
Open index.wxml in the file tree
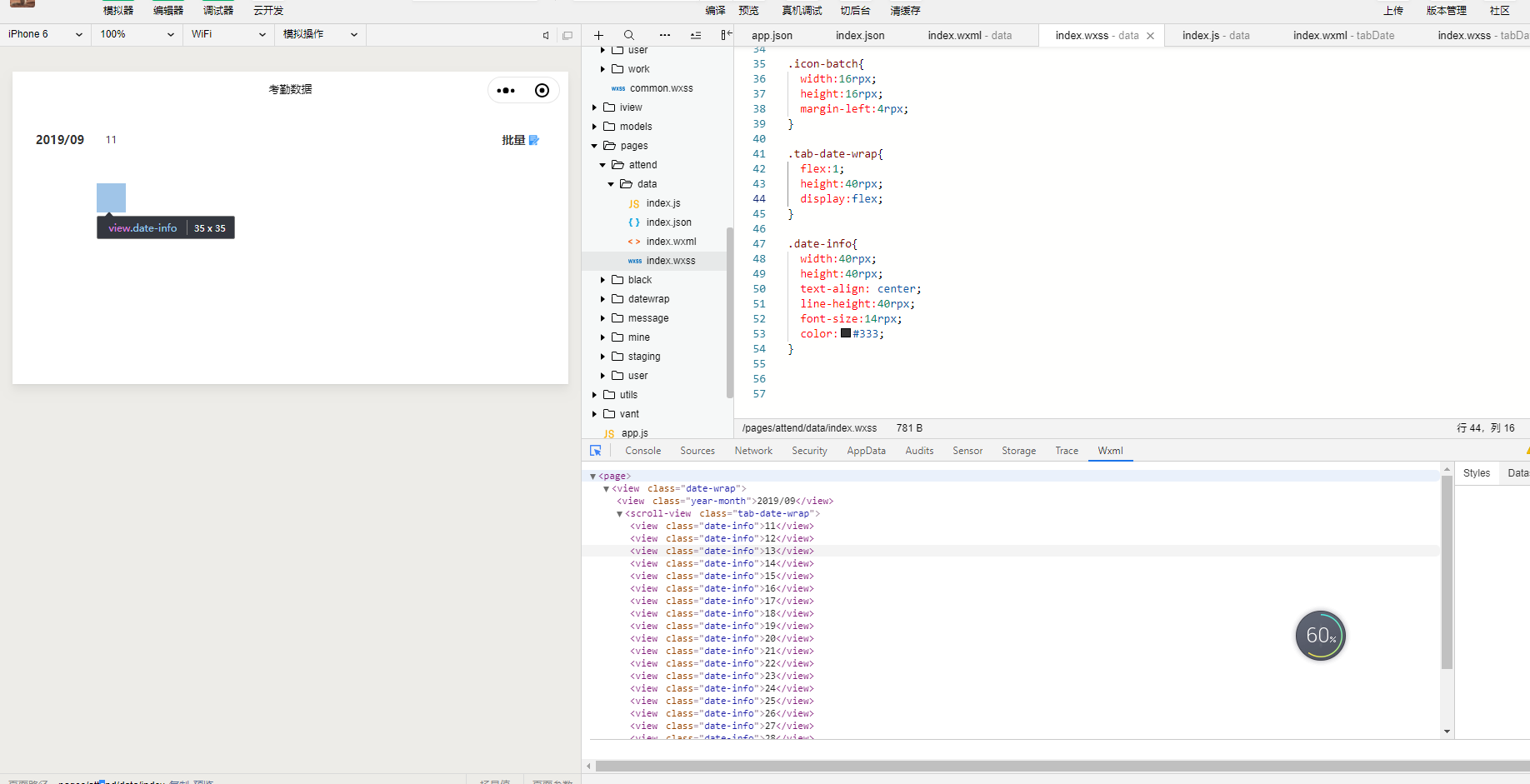coord(671,242)
